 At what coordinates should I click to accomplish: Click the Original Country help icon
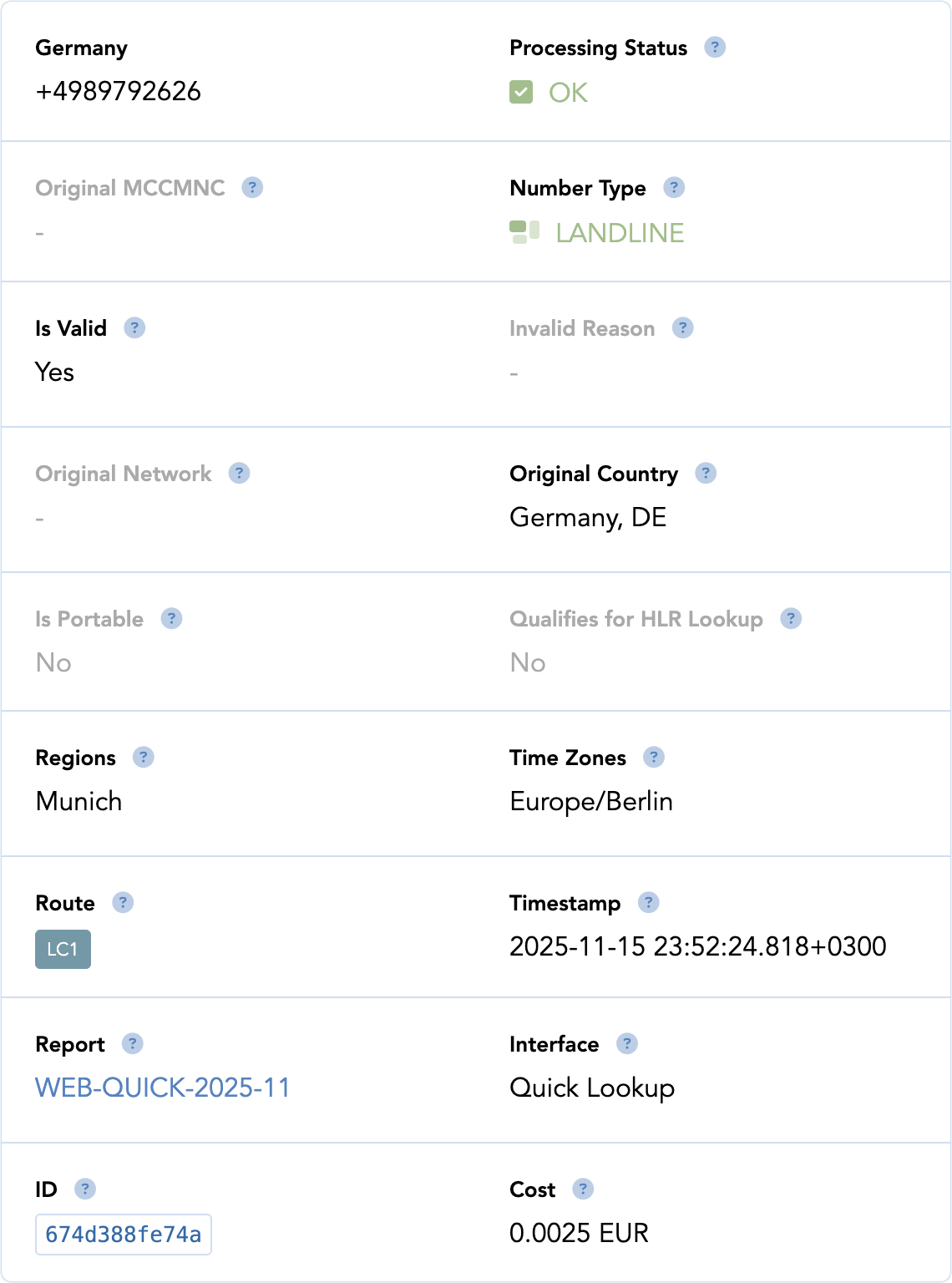pos(706,473)
